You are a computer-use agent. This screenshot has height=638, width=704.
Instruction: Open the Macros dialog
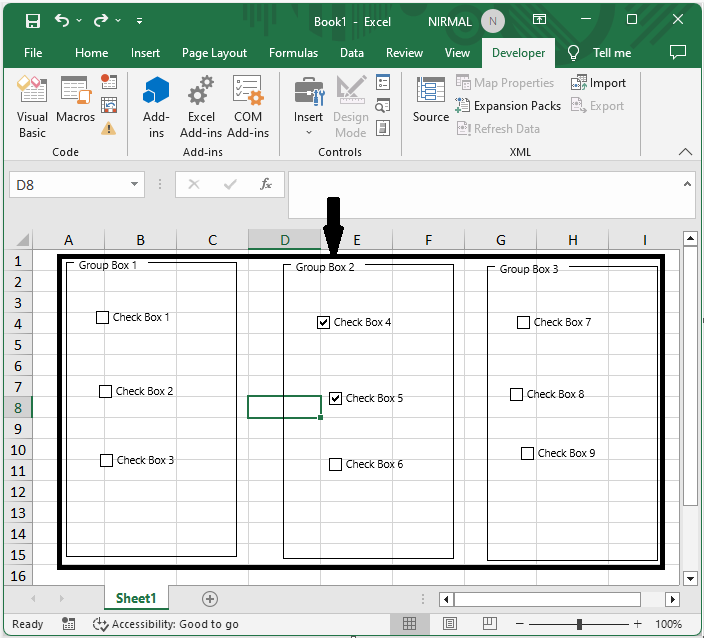pyautogui.click(x=75, y=100)
